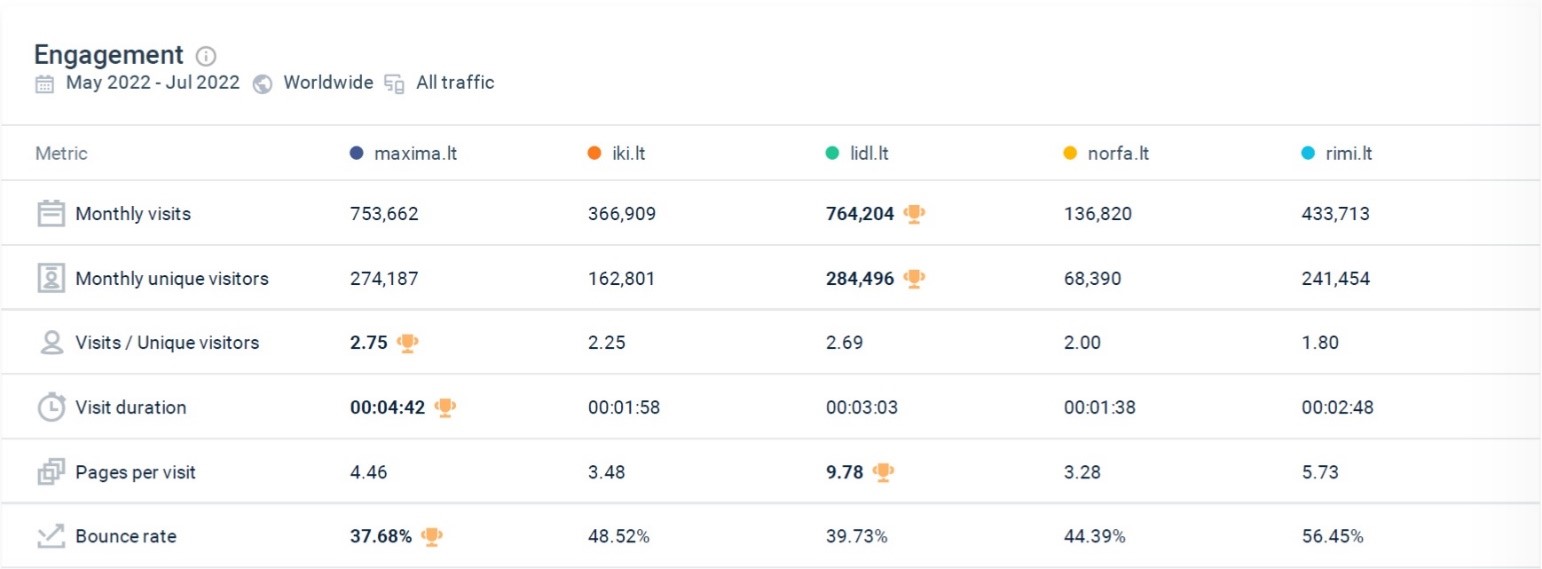Open the rimi.lt column header

tap(1337, 154)
